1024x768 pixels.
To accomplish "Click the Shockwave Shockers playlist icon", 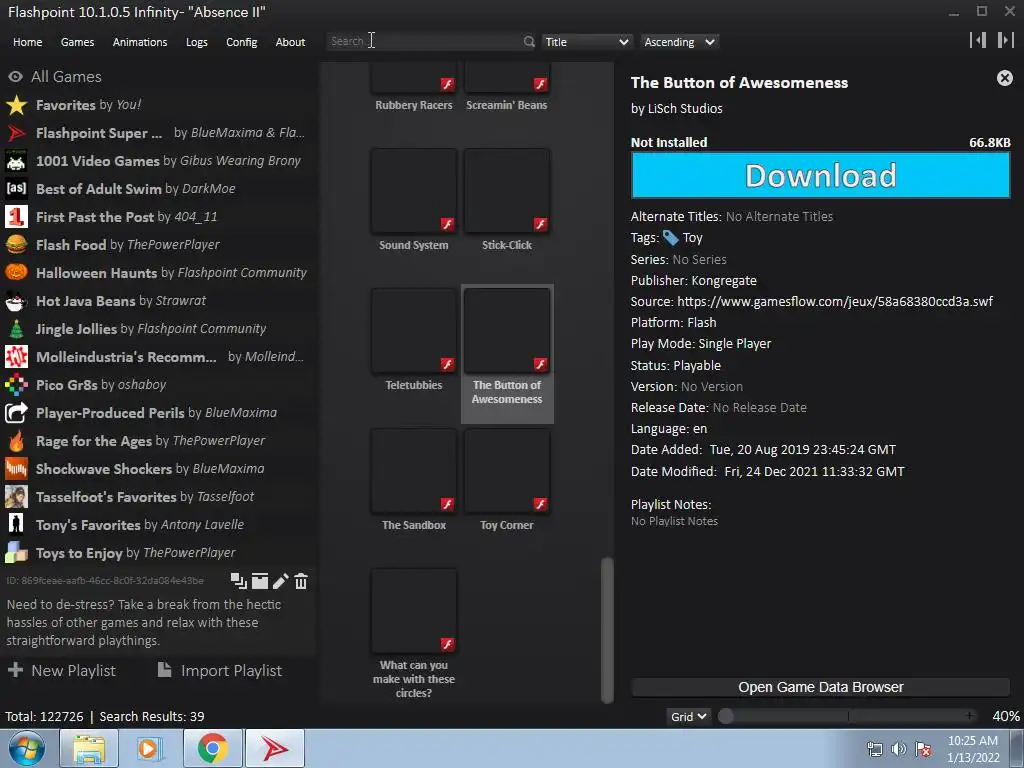I will [16, 469].
